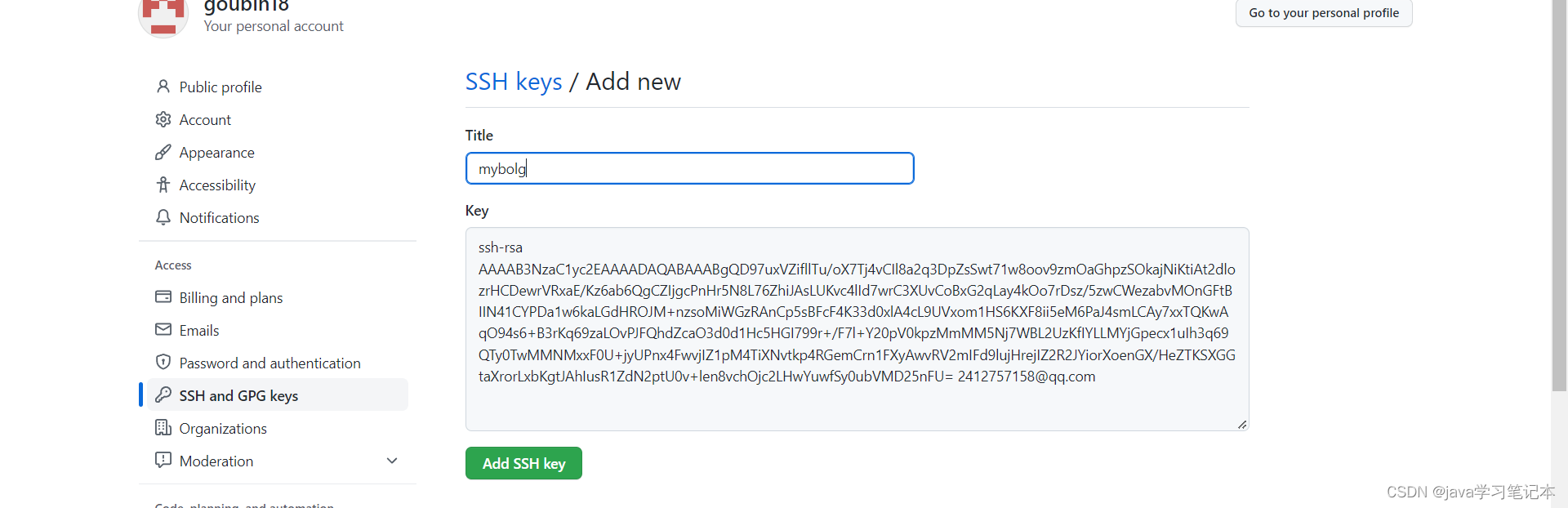The height and width of the screenshot is (508, 1568).
Task: Click into the Title input field
Action: click(690, 168)
